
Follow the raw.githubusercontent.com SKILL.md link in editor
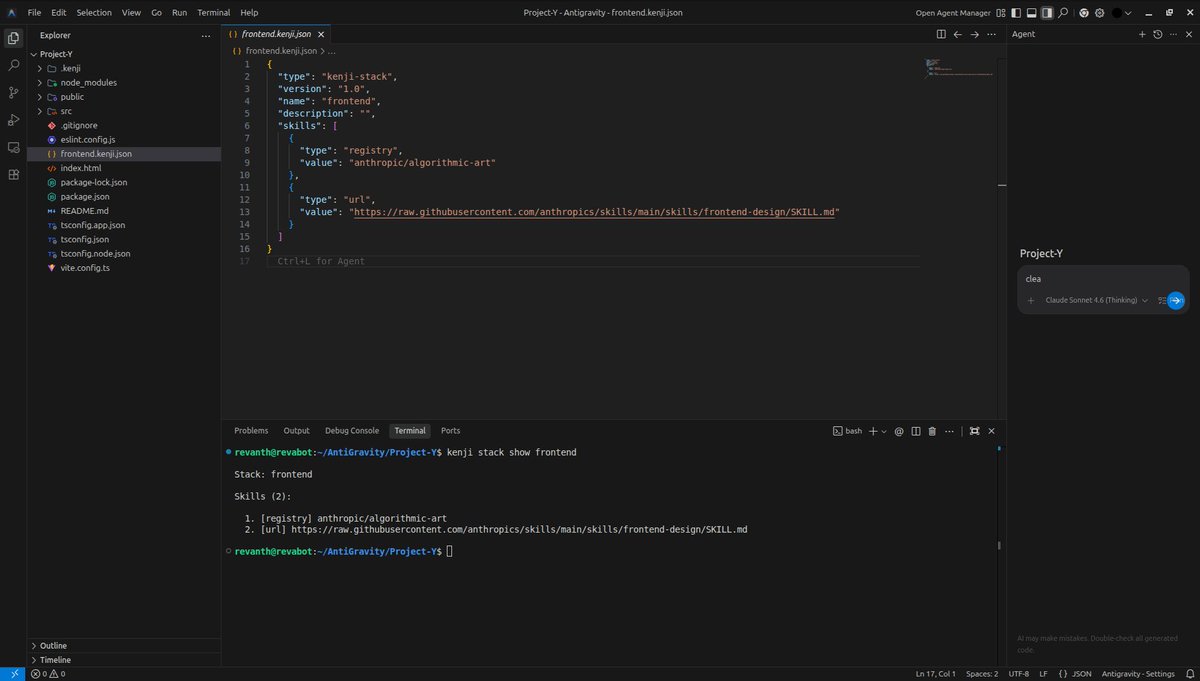[596, 213]
